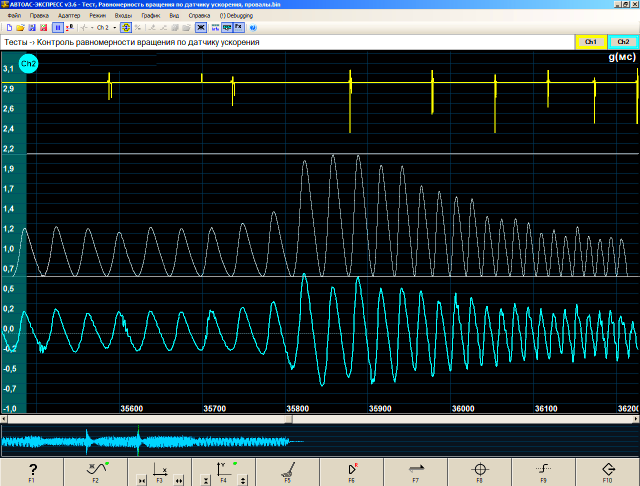Click the F1 help question mark button
The height and width of the screenshot is (486, 640).
pyautogui.click(x=31, y=470)
